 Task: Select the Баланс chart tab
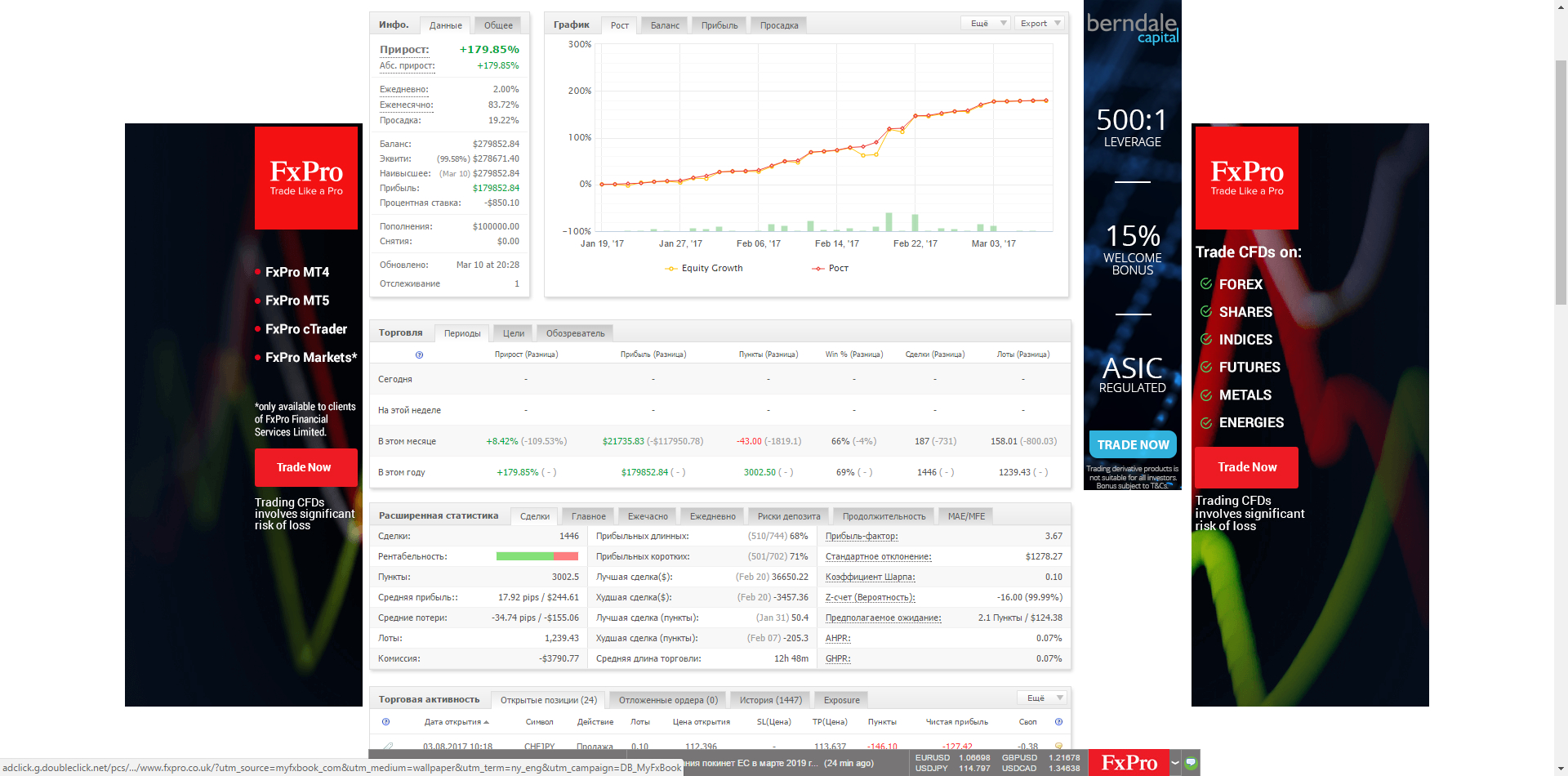pyautogui.click(x=665, y=25)
